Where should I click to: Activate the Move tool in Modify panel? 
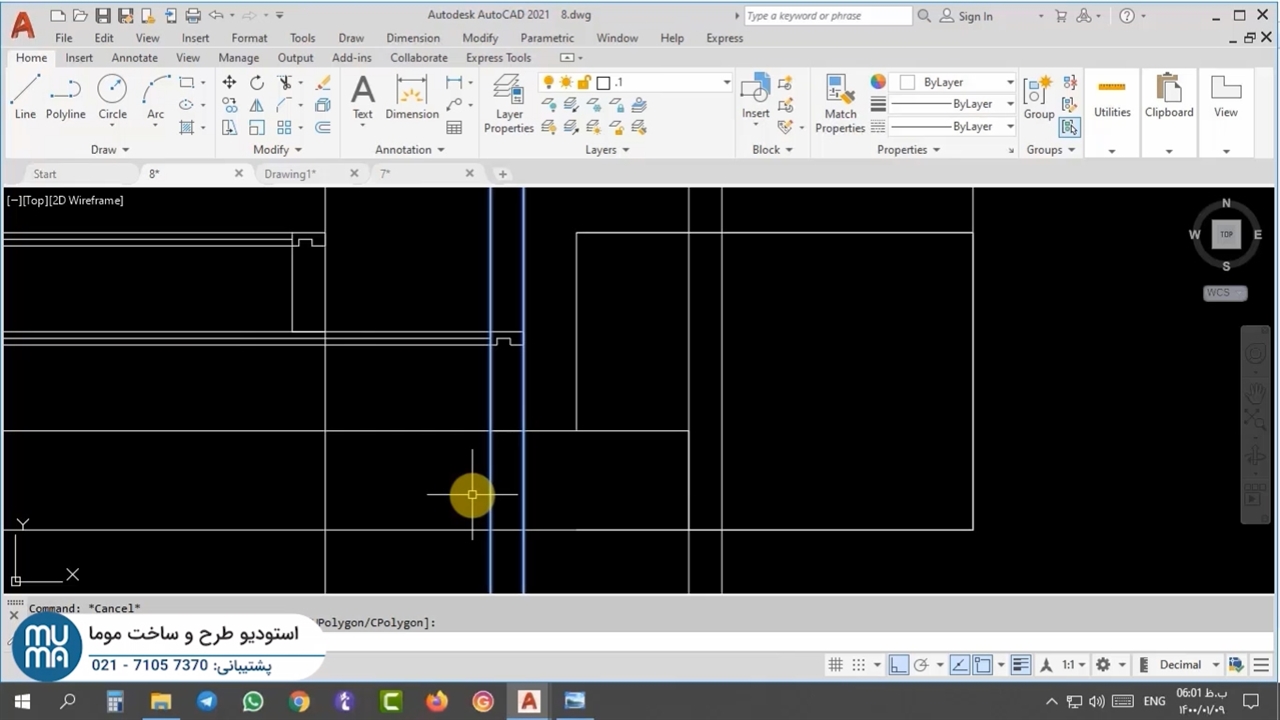point(229,83)
